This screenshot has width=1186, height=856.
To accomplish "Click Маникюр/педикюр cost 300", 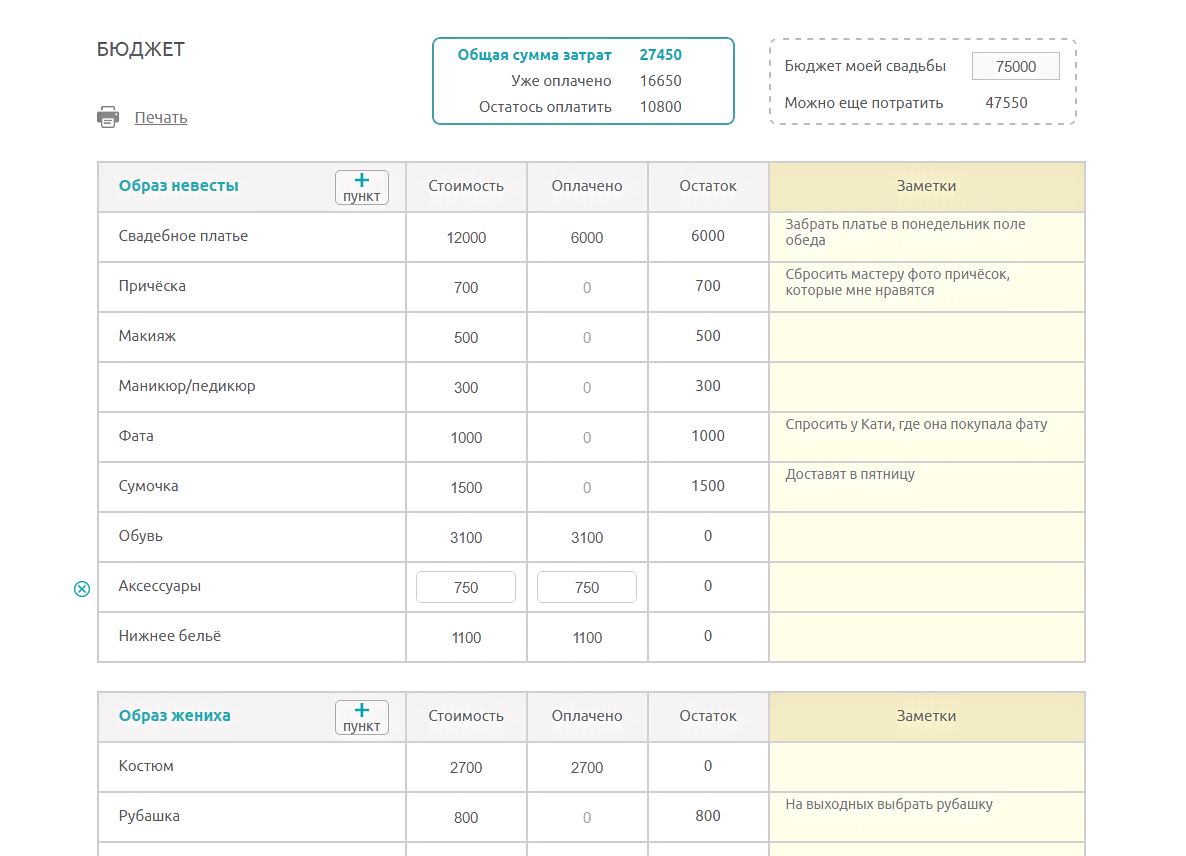I will pos(466,387).
